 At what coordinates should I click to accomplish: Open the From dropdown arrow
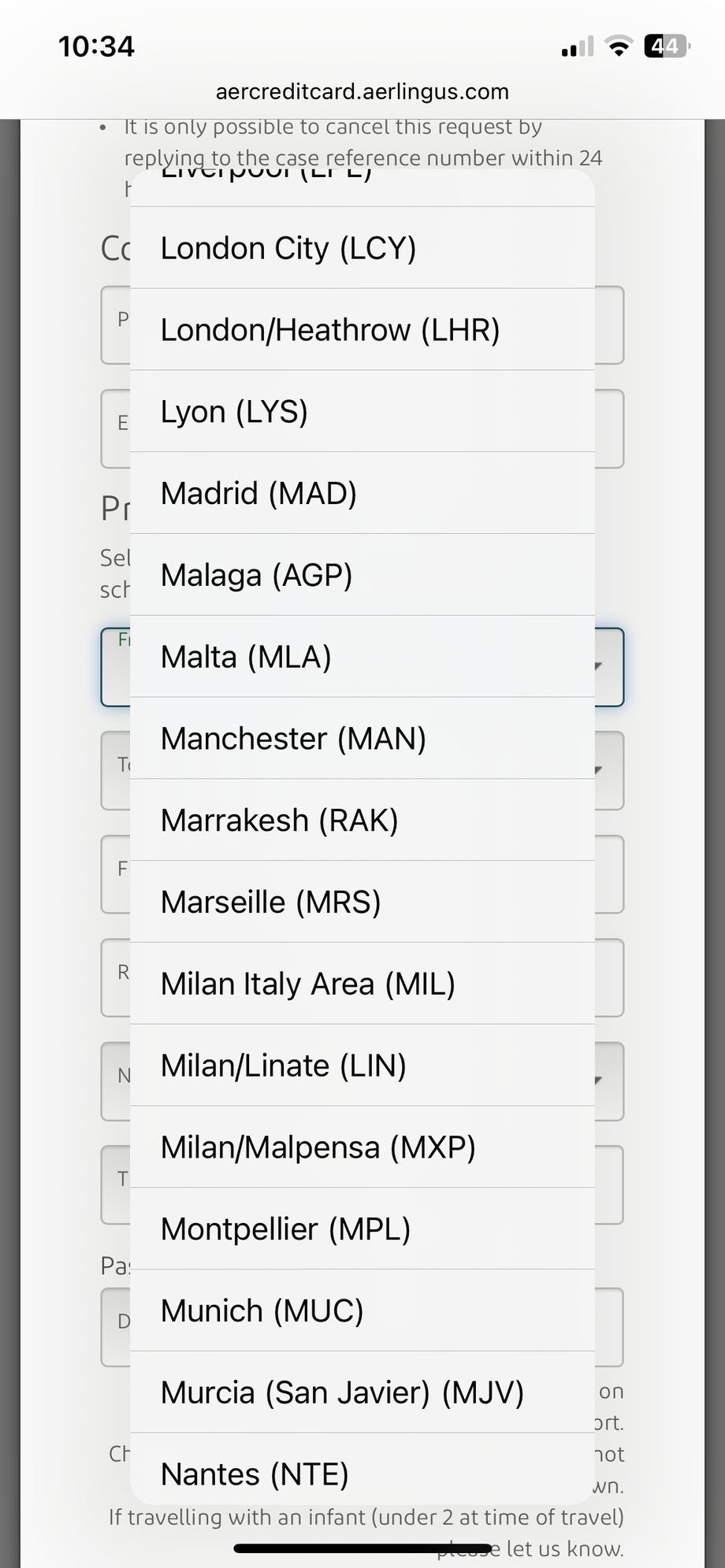coord(599,666)
